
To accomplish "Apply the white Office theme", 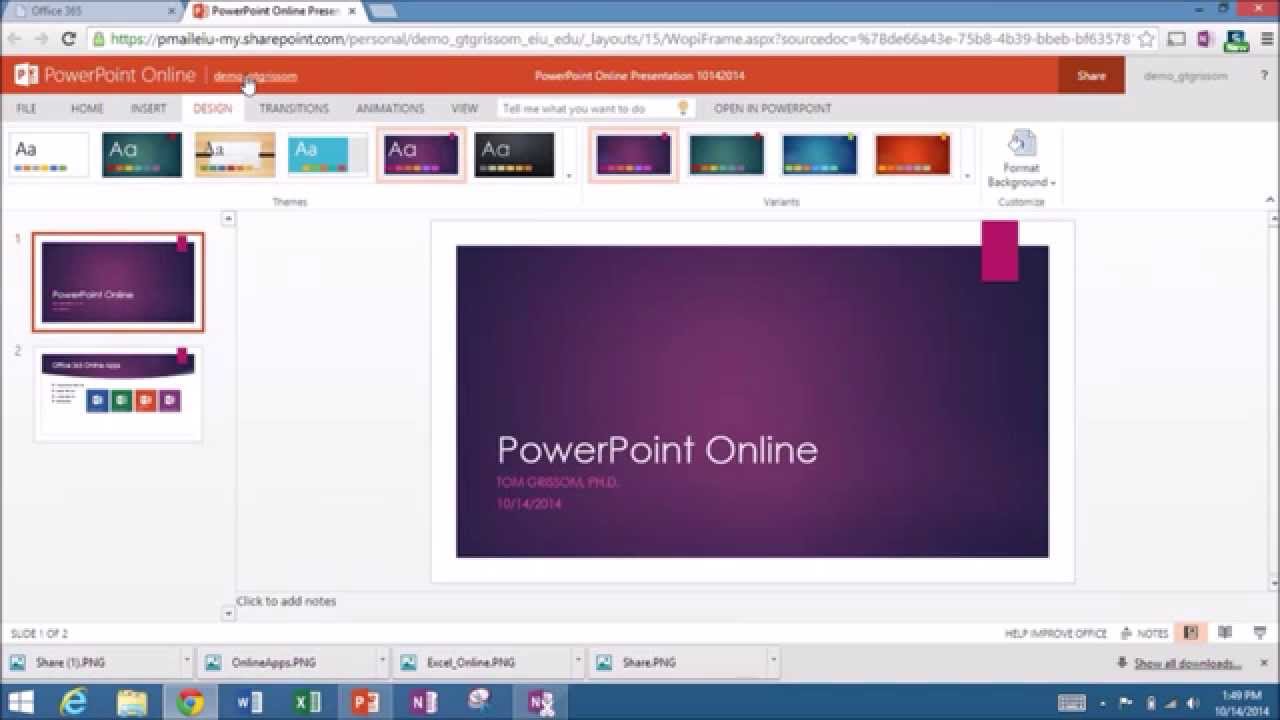I will click(49, 155).
